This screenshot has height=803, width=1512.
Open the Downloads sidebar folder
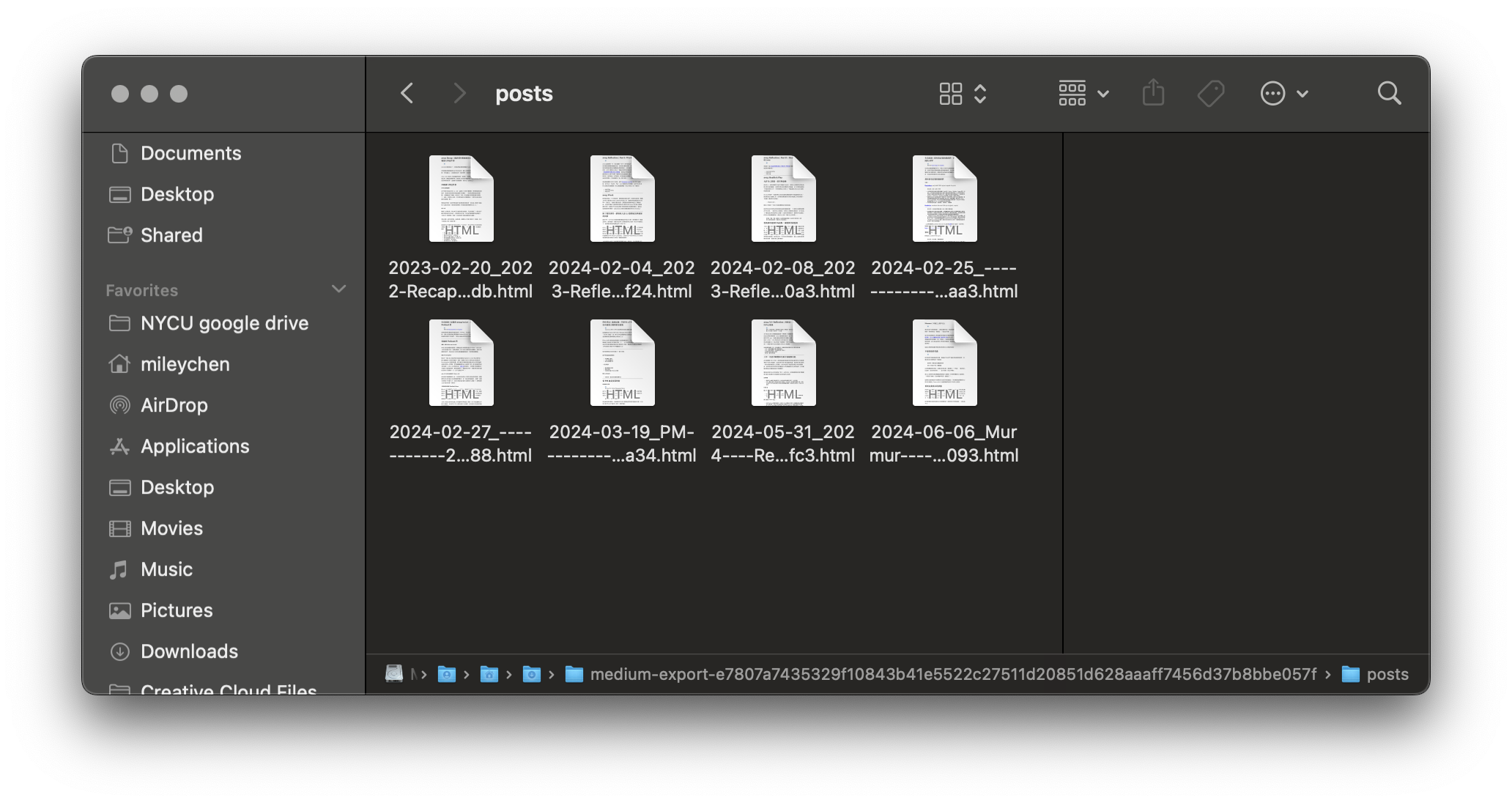(188, 651)
